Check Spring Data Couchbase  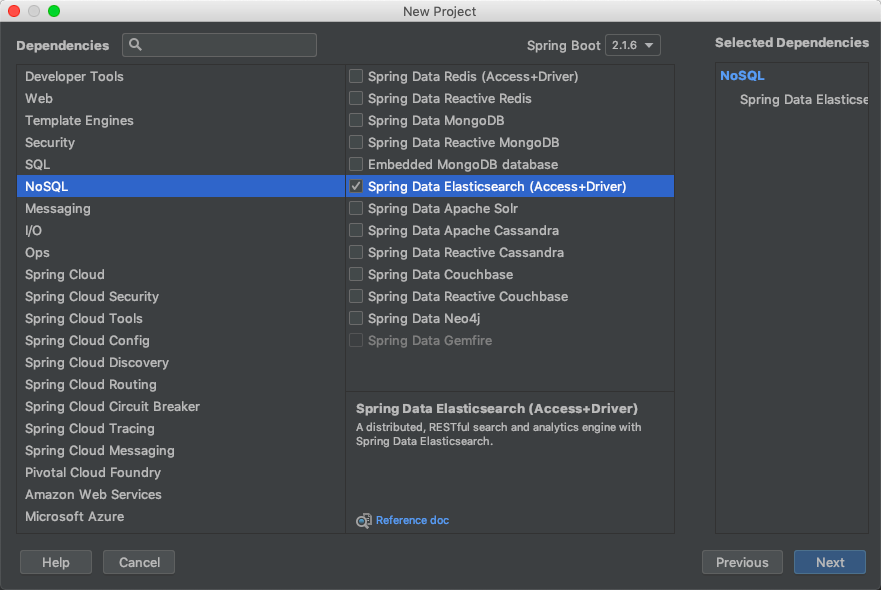(356, 274)
